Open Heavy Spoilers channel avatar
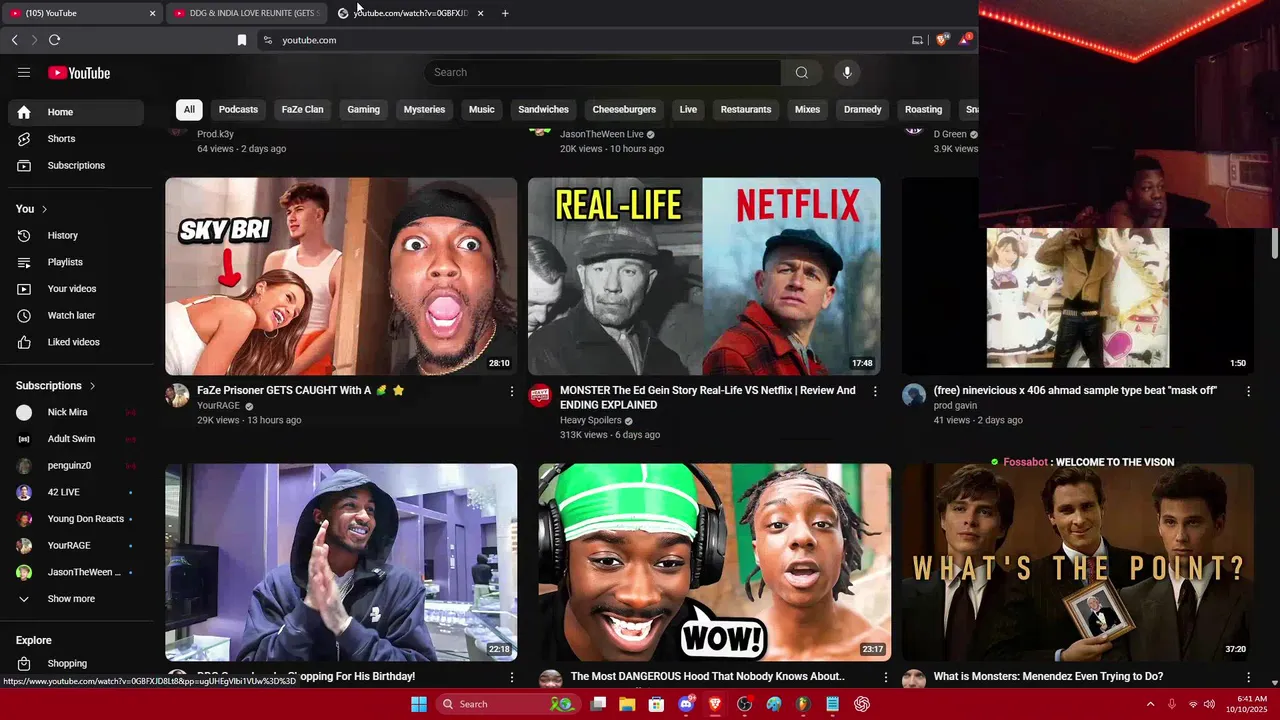Screen dimensions: 1280x720 coord(540,395)
